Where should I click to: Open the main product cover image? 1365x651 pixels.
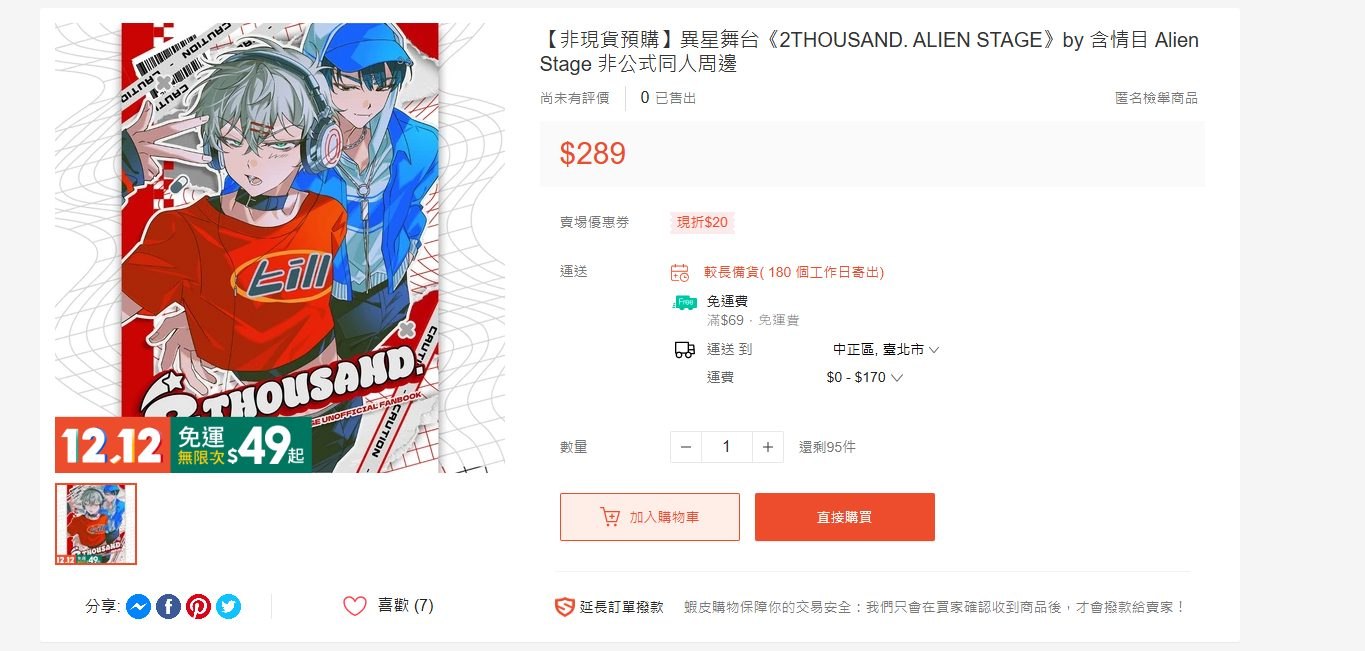280,247
